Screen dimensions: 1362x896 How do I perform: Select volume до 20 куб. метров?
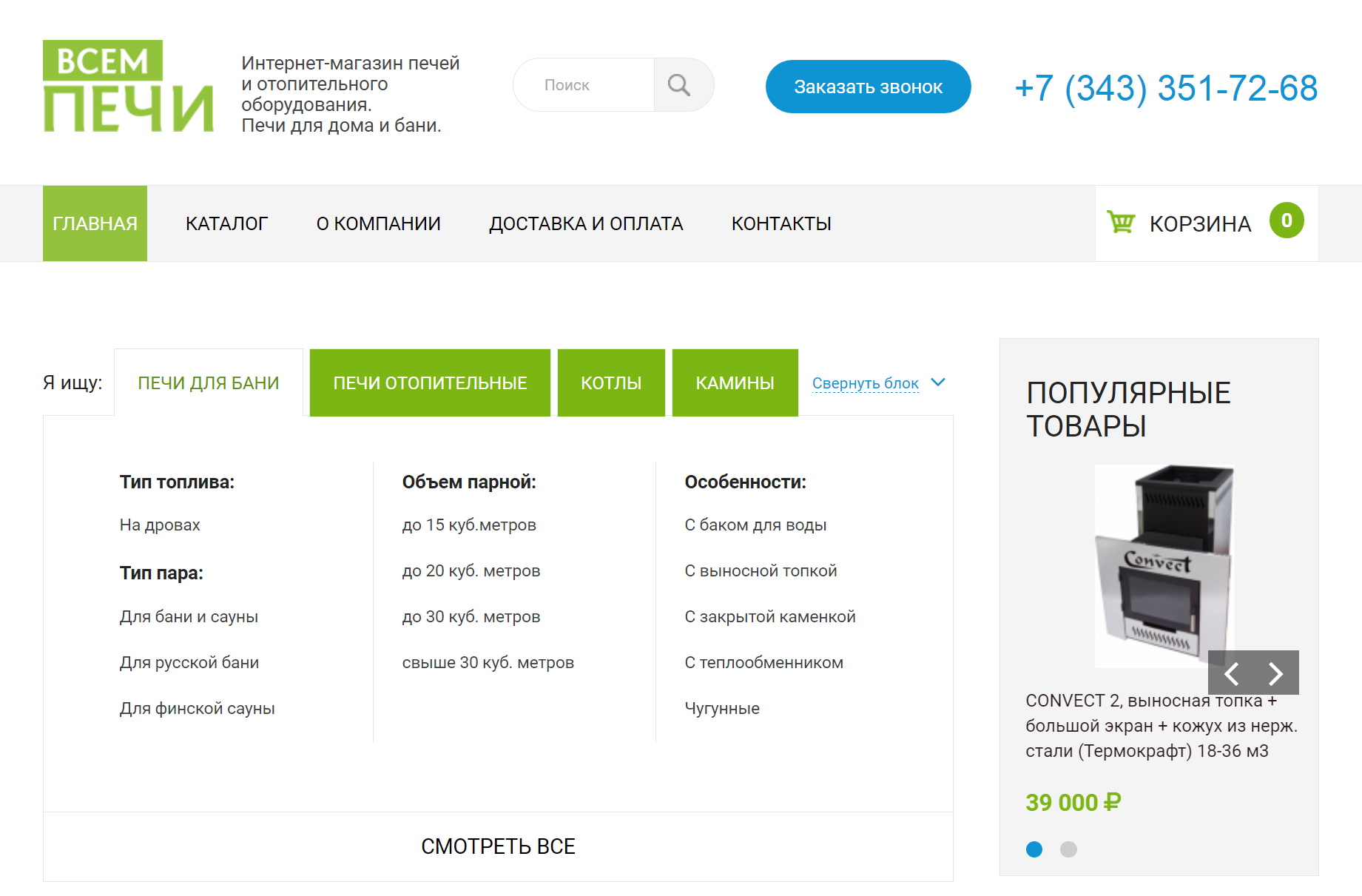point(471,570)
